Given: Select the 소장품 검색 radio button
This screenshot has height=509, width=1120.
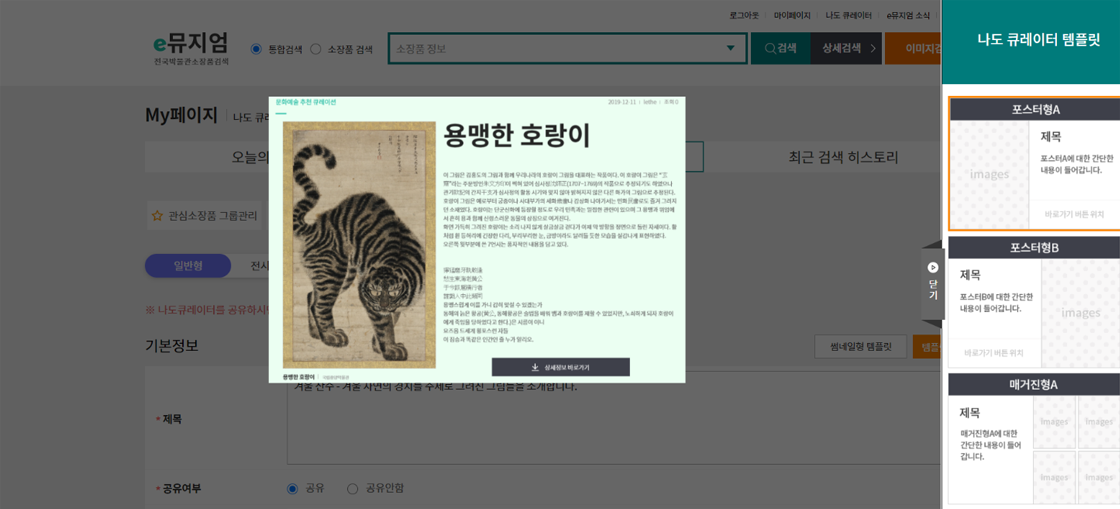Looking at the screenshot, I should 316,49.
